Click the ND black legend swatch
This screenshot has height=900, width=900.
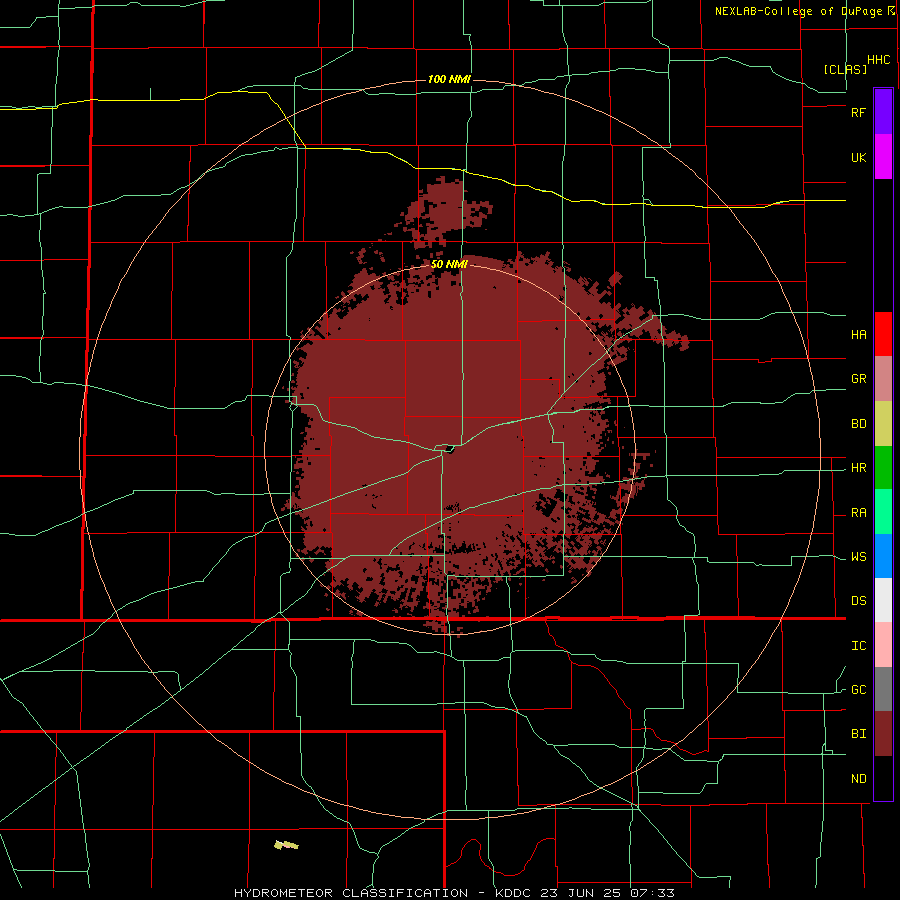click(x=883, y=778)
